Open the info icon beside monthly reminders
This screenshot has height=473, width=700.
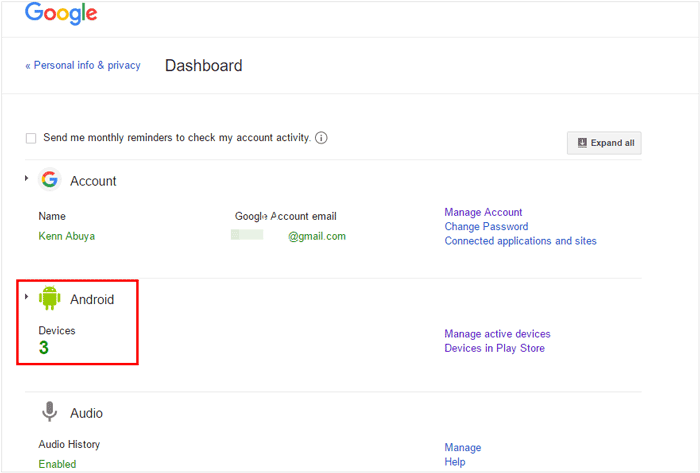pos(321,138)
